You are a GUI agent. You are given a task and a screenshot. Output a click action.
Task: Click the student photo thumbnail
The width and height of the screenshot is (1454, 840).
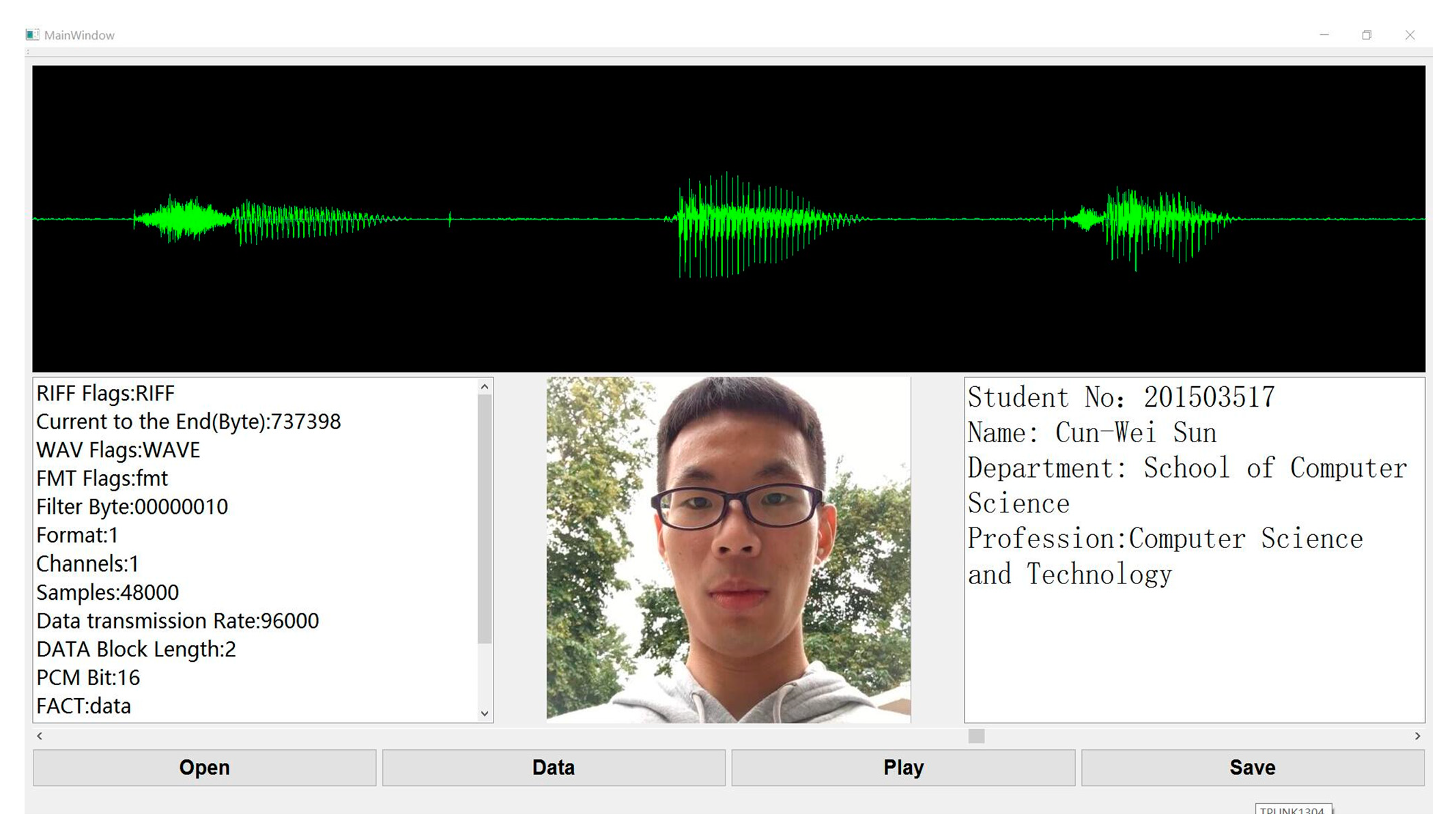pyautogui.click(x=728, y=549)
